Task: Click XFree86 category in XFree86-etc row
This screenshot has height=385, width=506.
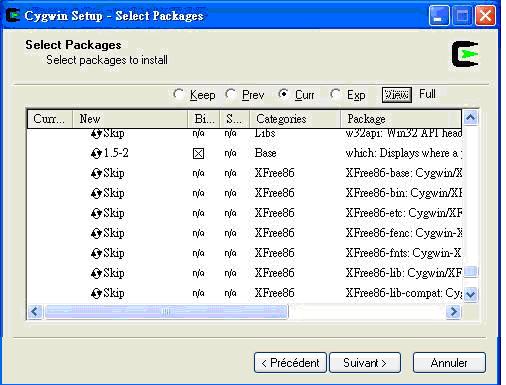Action: (275, 213)
